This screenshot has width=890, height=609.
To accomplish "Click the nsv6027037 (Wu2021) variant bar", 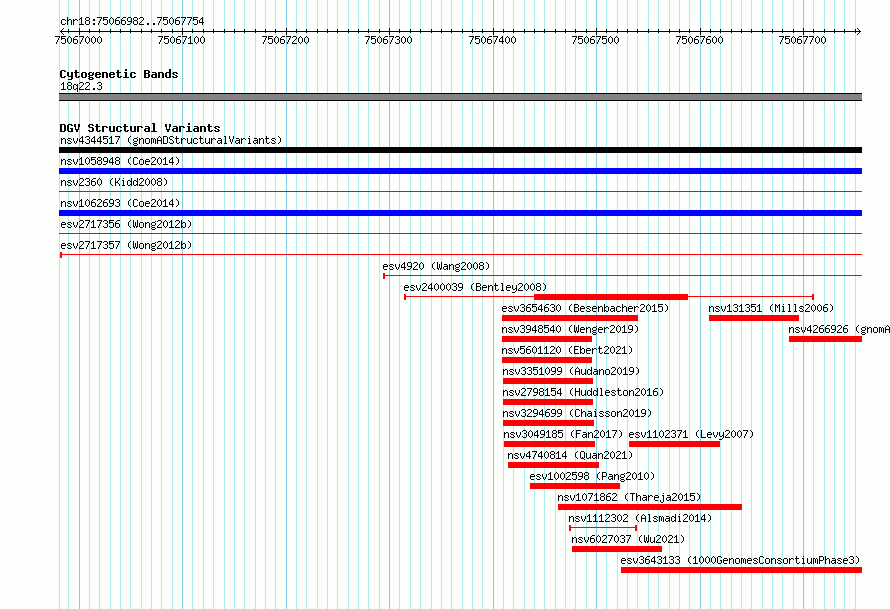I will point(617,549).
